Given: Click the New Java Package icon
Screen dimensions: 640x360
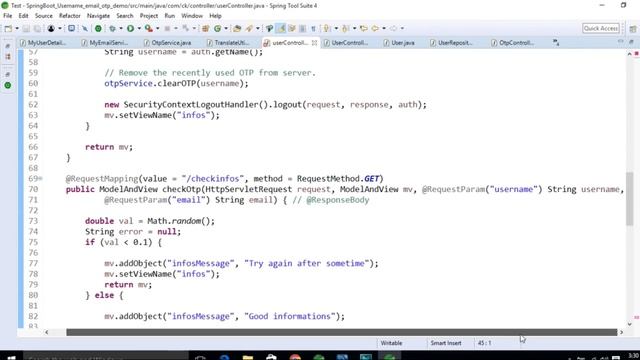Looking at the screenshot, I should tap(206, 28).
